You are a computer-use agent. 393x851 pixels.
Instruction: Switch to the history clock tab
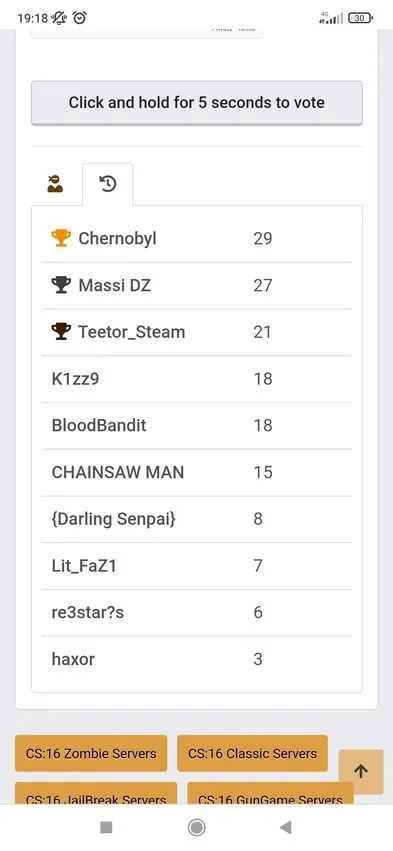108,185
